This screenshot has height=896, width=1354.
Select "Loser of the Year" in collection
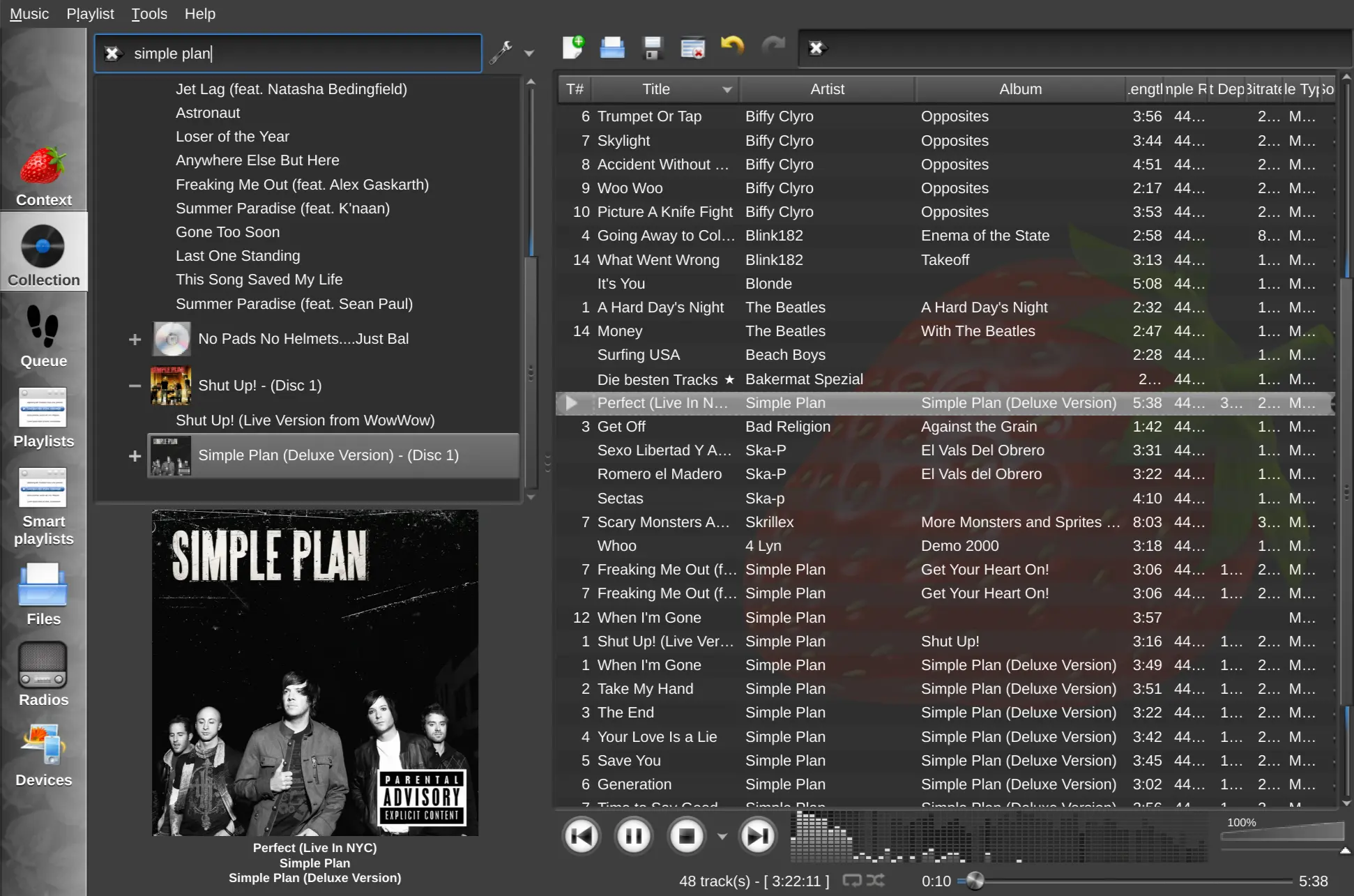click(232, 137)
